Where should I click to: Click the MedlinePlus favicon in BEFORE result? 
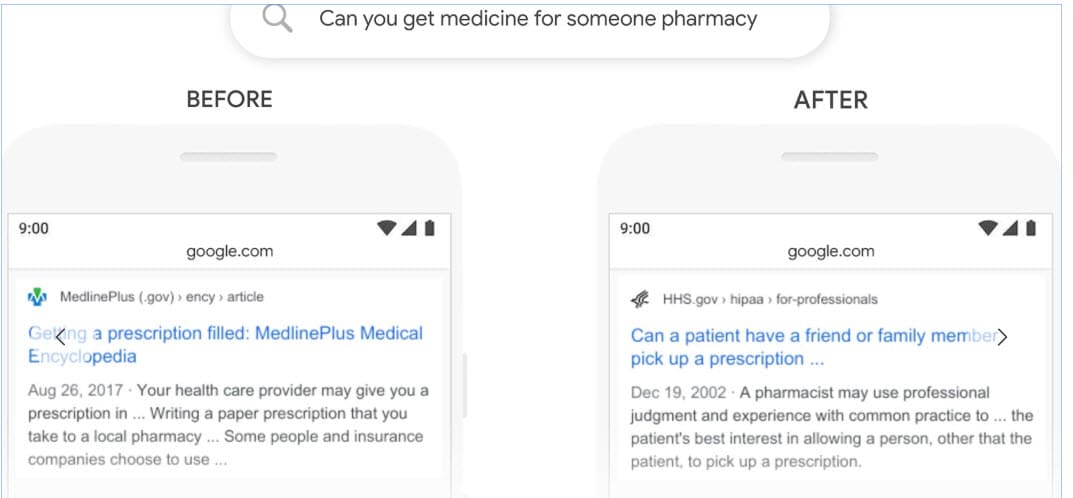point(37,298)
